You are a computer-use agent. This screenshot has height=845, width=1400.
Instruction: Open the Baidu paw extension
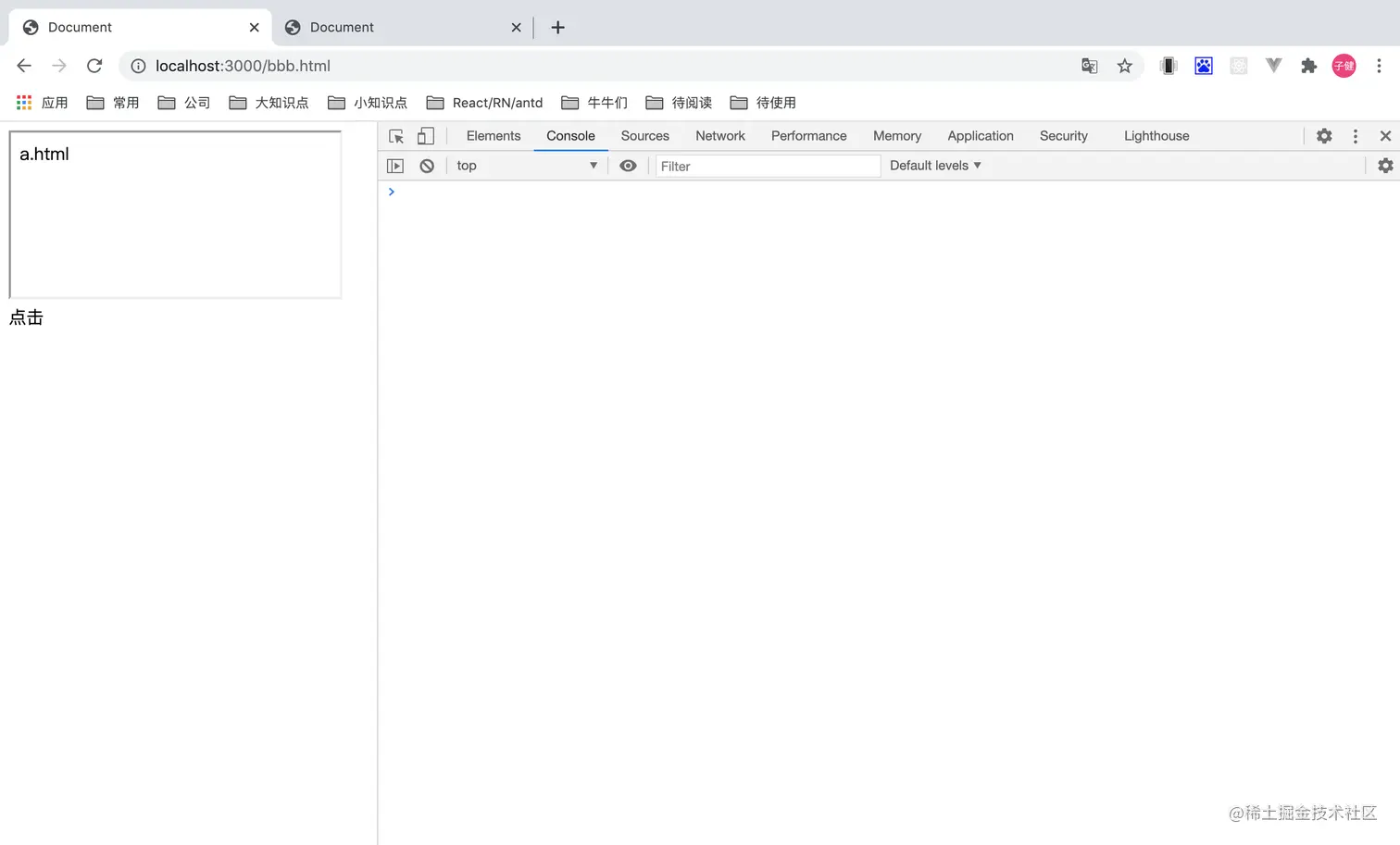tap(1204, 66)
